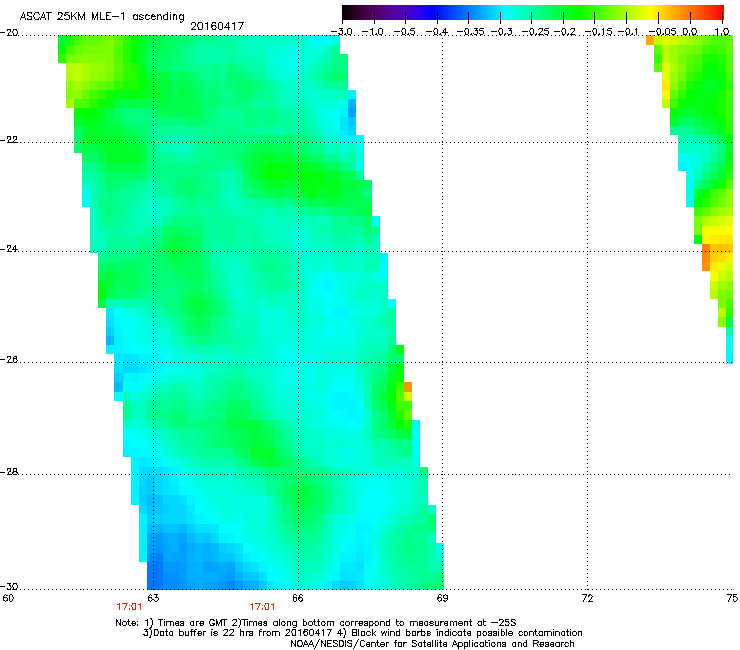Click the colorbar label -1.0
Screen dimensions: 740x650
point(373,32)
